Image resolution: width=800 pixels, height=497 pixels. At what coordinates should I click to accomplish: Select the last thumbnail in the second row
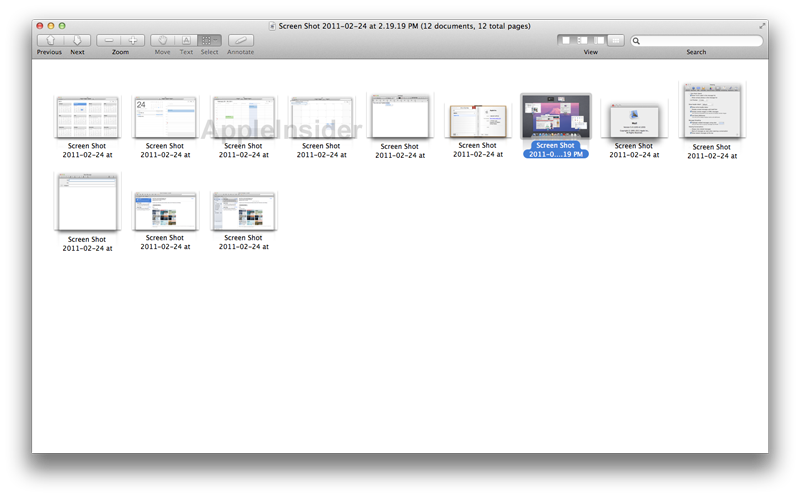coord(243,211)
